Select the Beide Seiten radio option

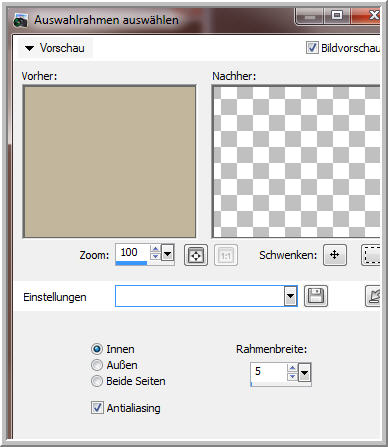coord(97,381)
